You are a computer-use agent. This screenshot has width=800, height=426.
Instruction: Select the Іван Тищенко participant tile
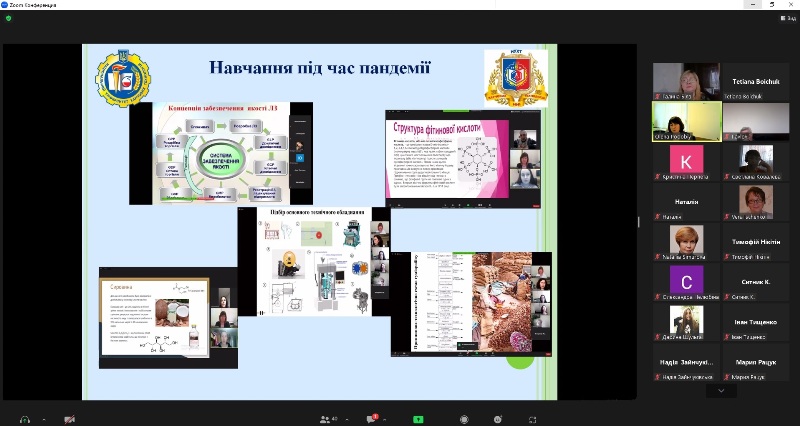pos(756,322)
